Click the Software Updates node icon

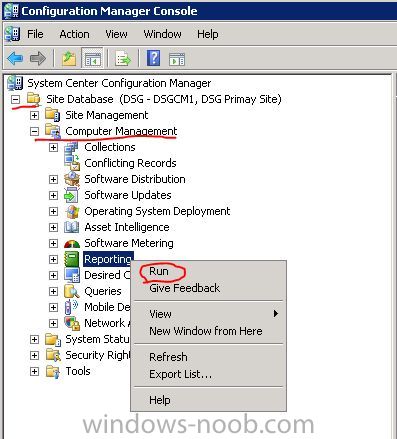[x=72, y=195]
